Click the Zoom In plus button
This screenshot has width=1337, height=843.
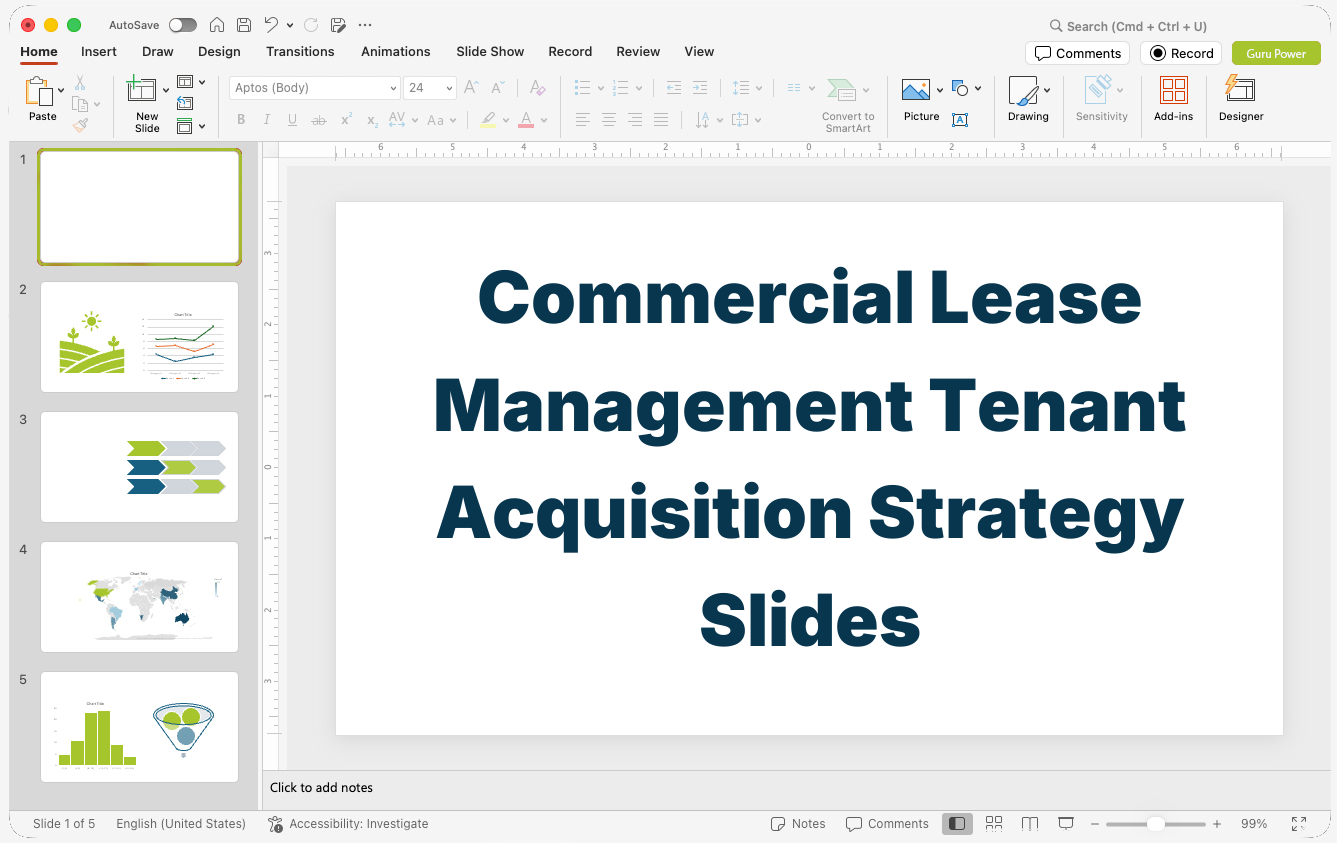(1217, 824)
